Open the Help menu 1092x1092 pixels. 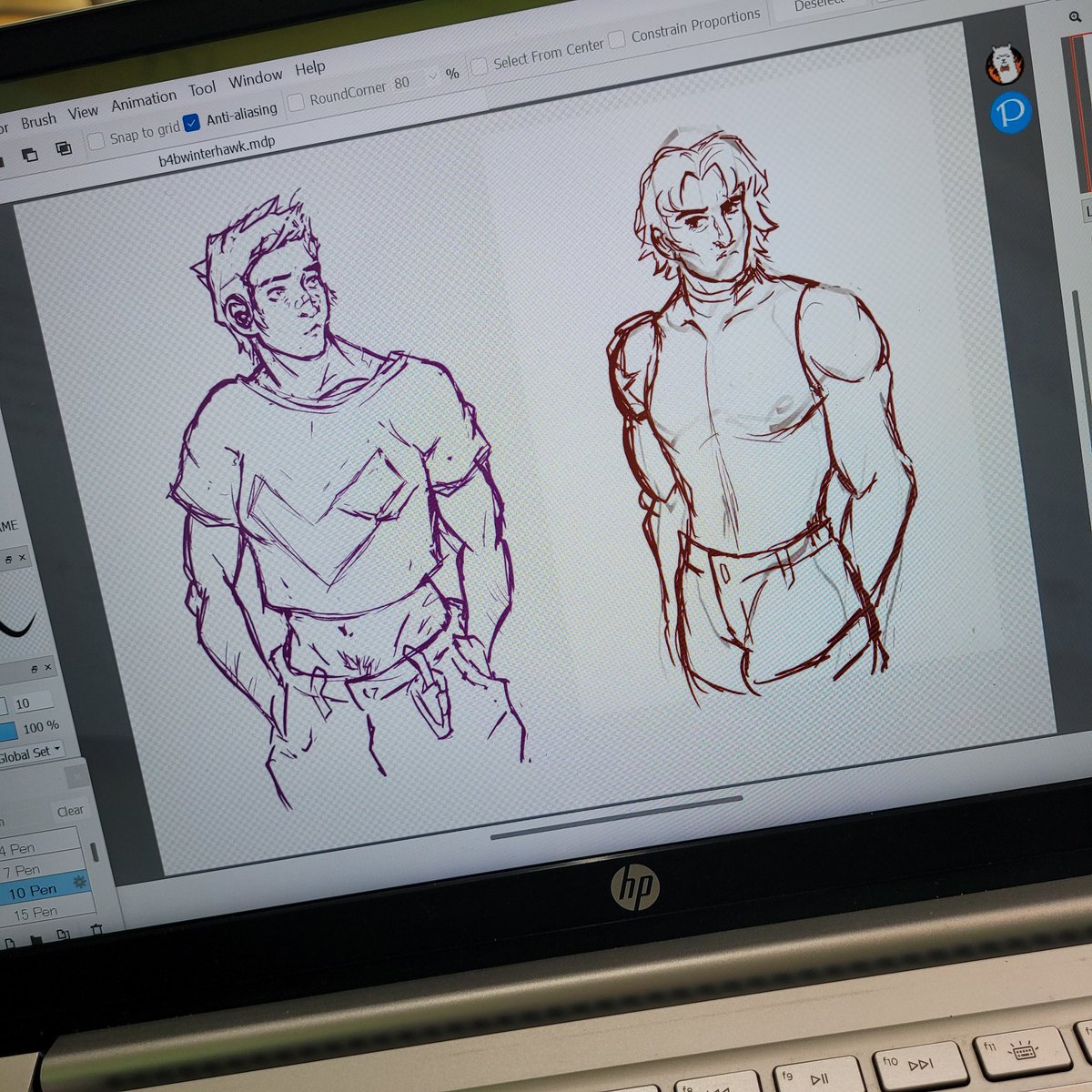point(310,68)
